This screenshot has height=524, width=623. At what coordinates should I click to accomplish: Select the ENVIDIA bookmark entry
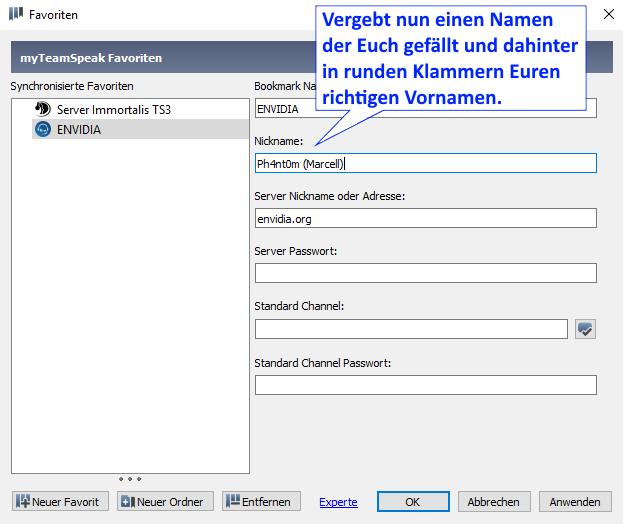coord(78,130)
